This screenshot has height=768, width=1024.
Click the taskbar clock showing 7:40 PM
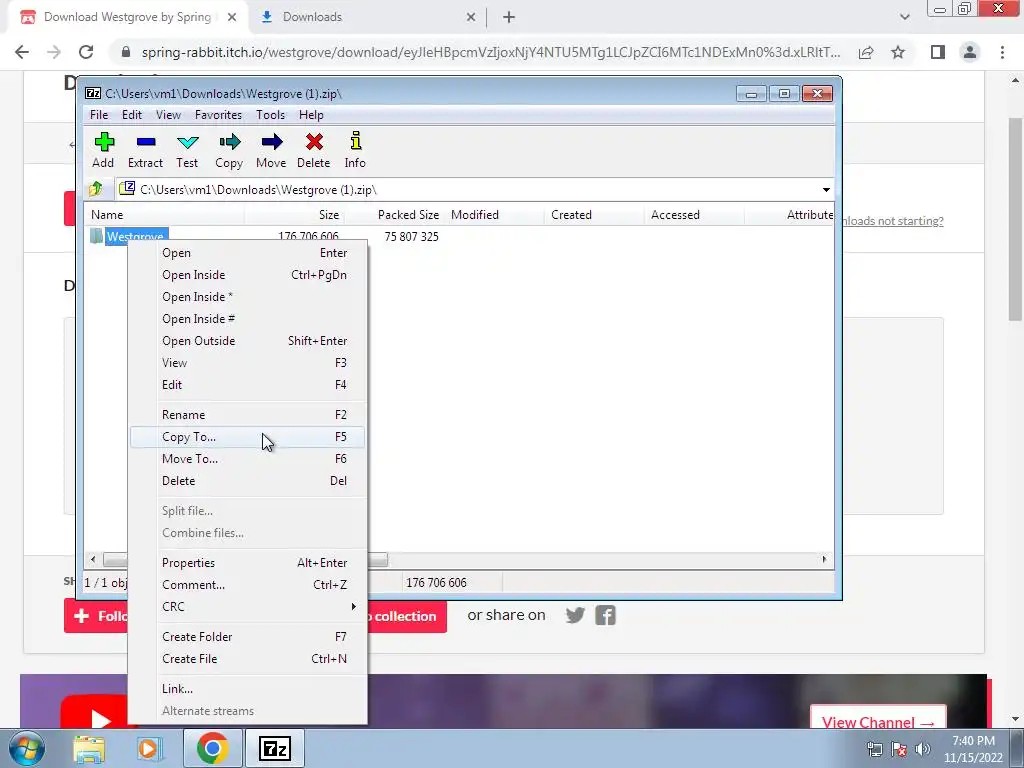click(x=973, y=749)
